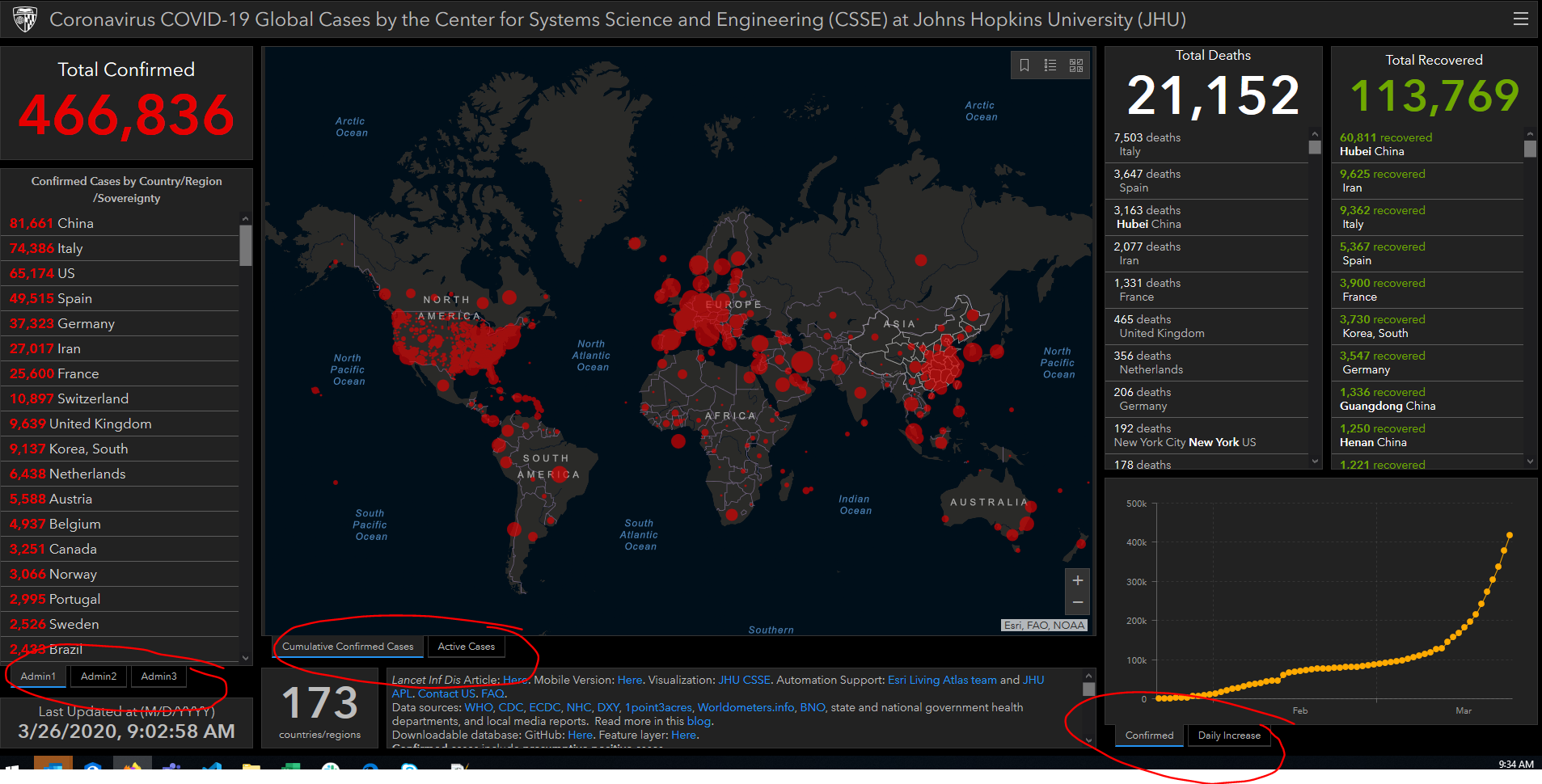The width and height of the screenshot is (1542, 784).
Task: Click the Johns Hopkins shield logo
Action: (25, 19)
